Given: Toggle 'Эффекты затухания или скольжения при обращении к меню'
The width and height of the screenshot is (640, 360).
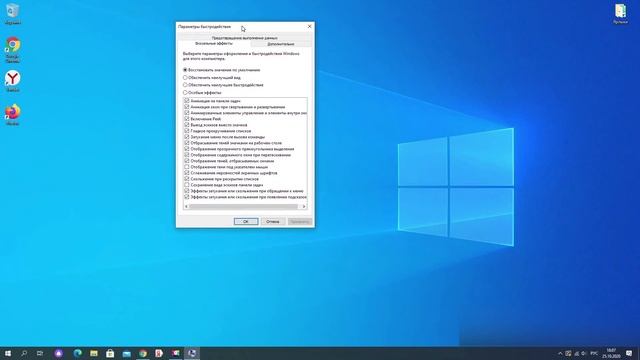Looking at the screenshot, I should coord(187,191).
